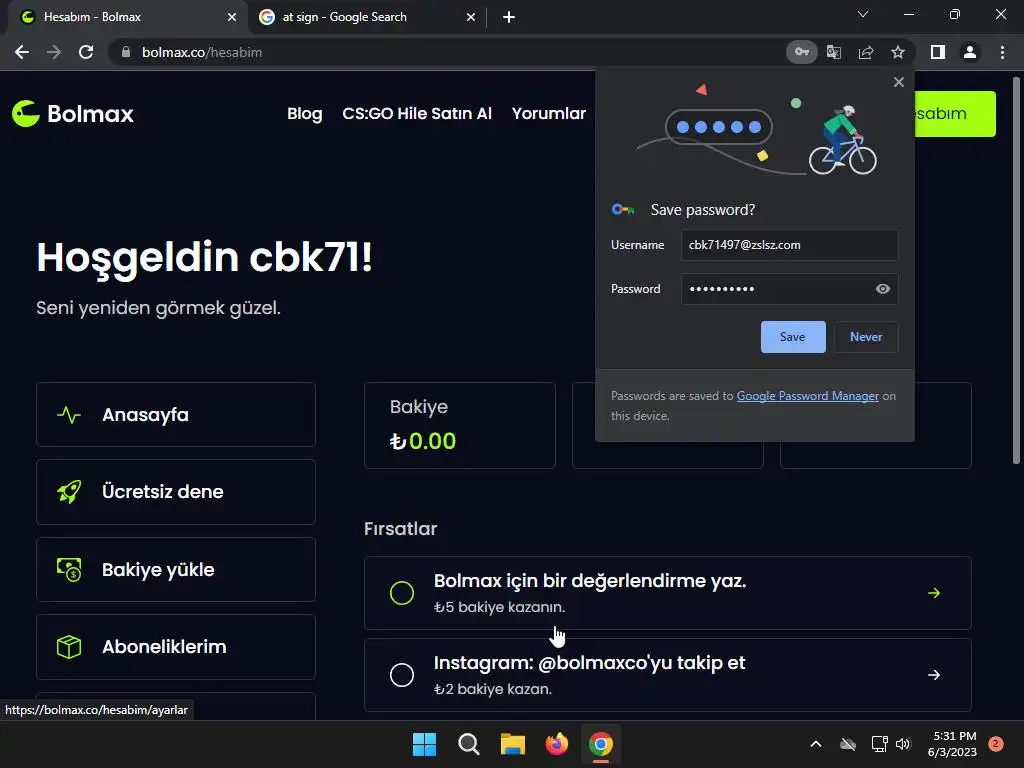Click the share page icon
Image resolution: width=1024 pixels, height=768 pixels.
tap(866, 52)
